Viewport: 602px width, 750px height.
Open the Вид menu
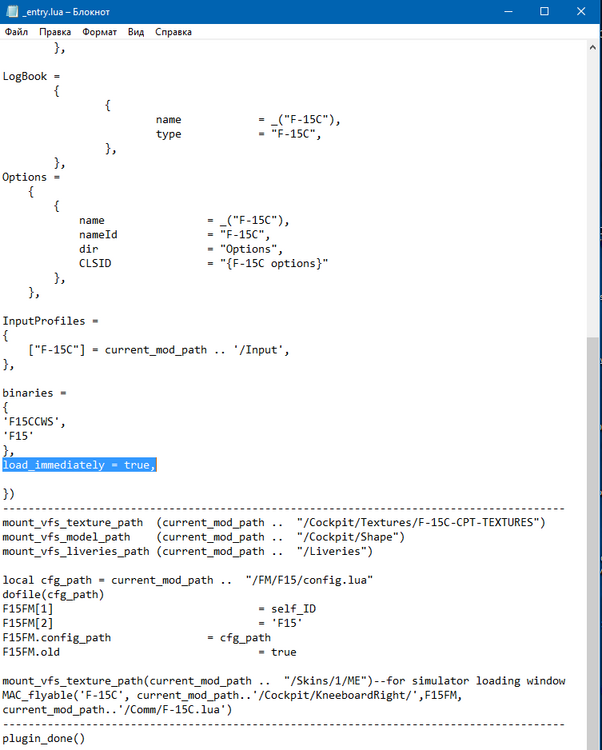click(x=136, y=32)
